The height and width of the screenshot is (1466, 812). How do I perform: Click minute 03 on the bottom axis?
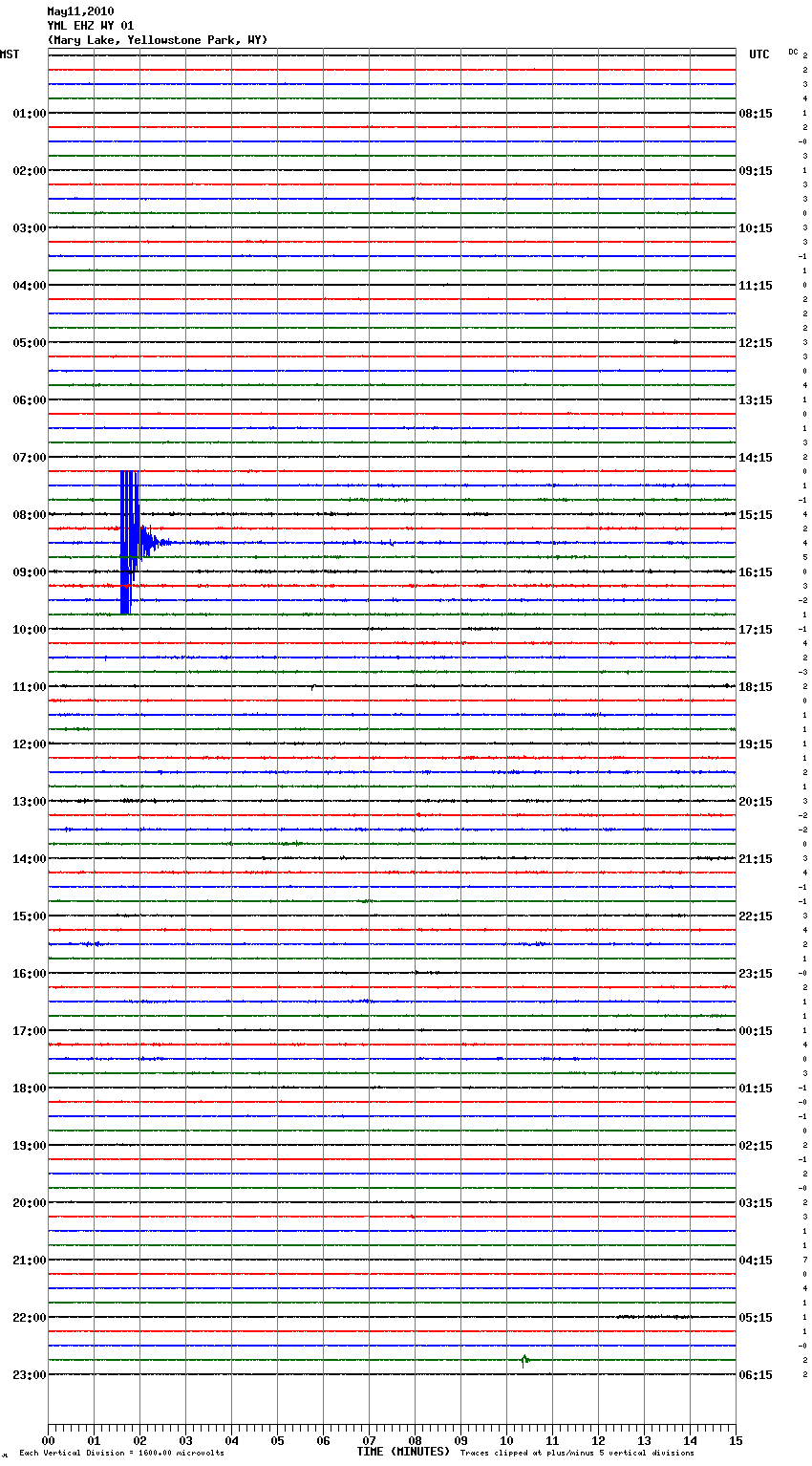(185, 1440)
